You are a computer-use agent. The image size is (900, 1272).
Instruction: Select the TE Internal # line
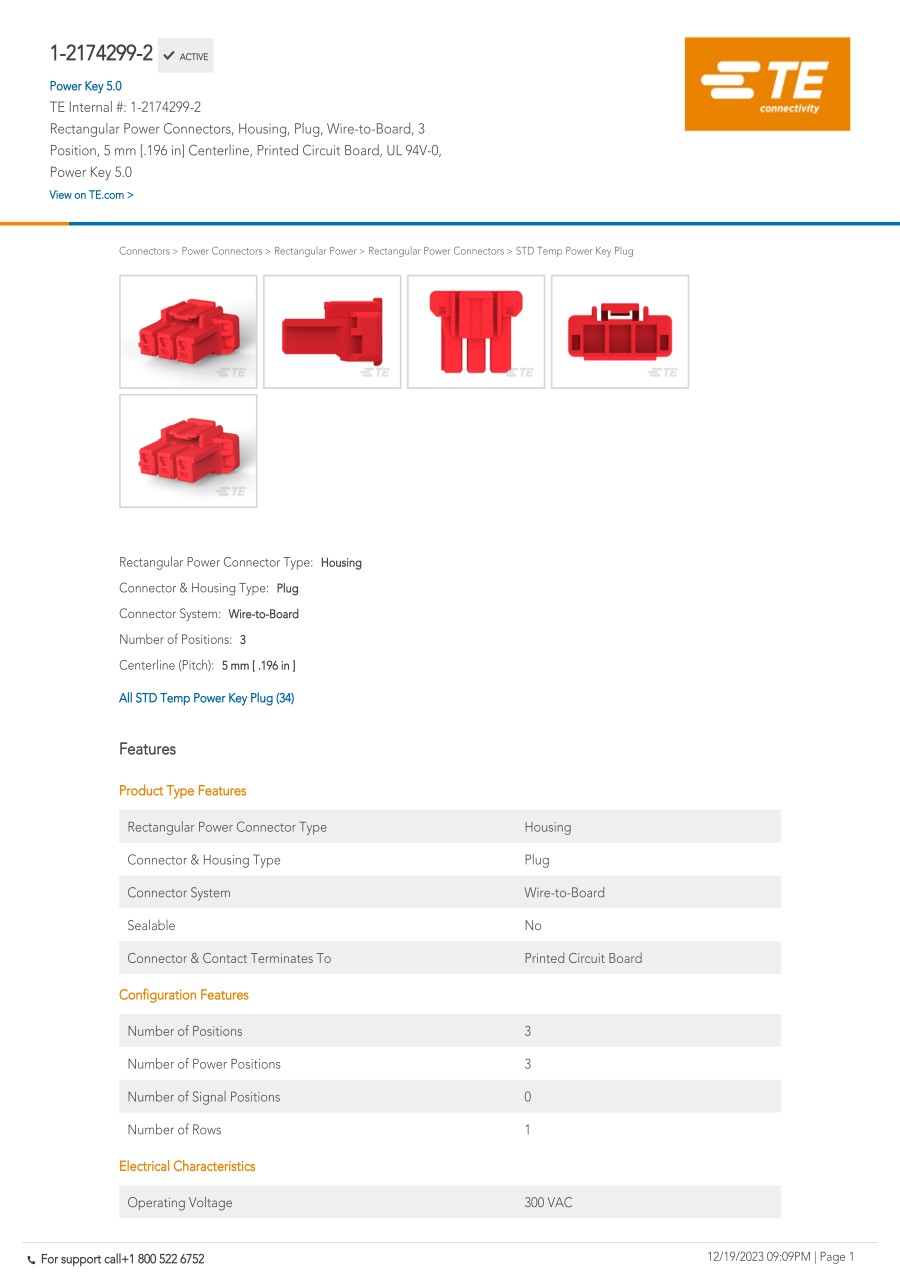point(126,107)
